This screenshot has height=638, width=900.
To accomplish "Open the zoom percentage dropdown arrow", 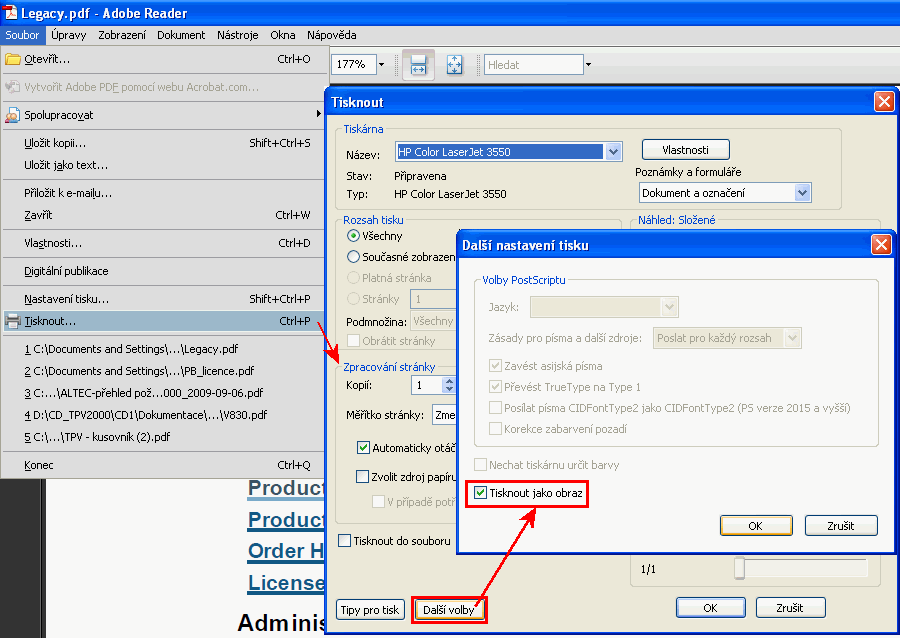I will pyautogui.click(x=381, y=64).
